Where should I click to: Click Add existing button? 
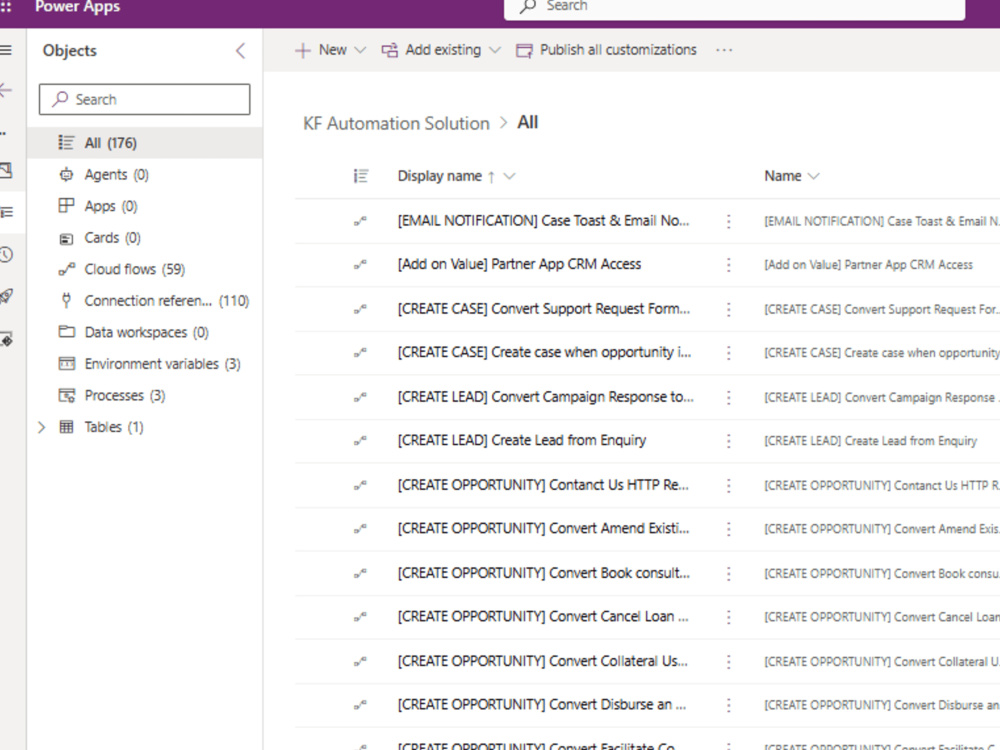[x=432, y=50]
